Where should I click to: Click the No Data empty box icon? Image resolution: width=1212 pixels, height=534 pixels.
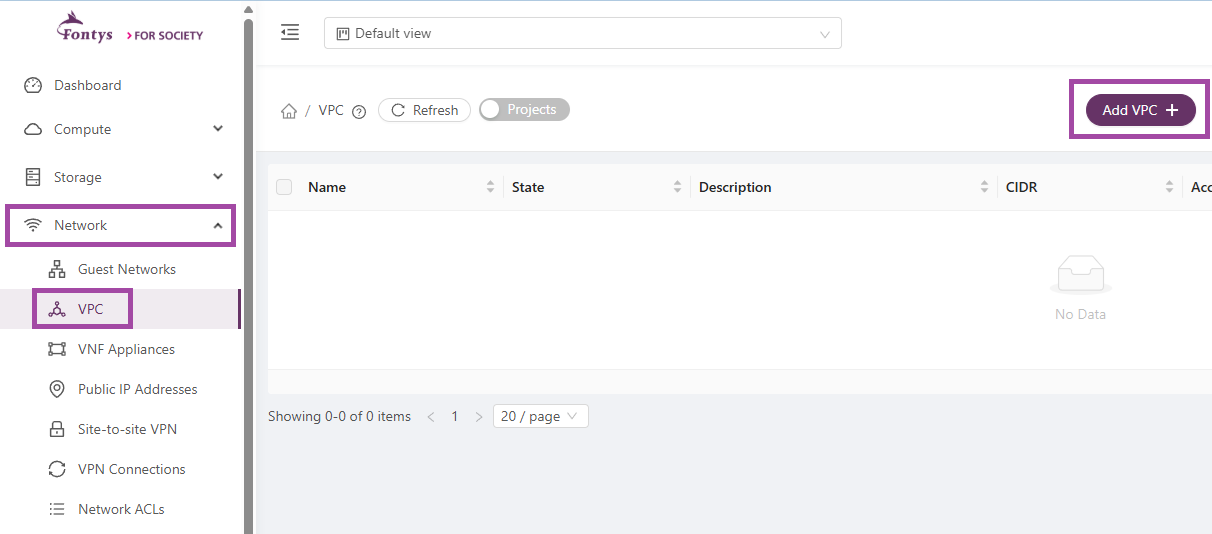coord(1080,275)
